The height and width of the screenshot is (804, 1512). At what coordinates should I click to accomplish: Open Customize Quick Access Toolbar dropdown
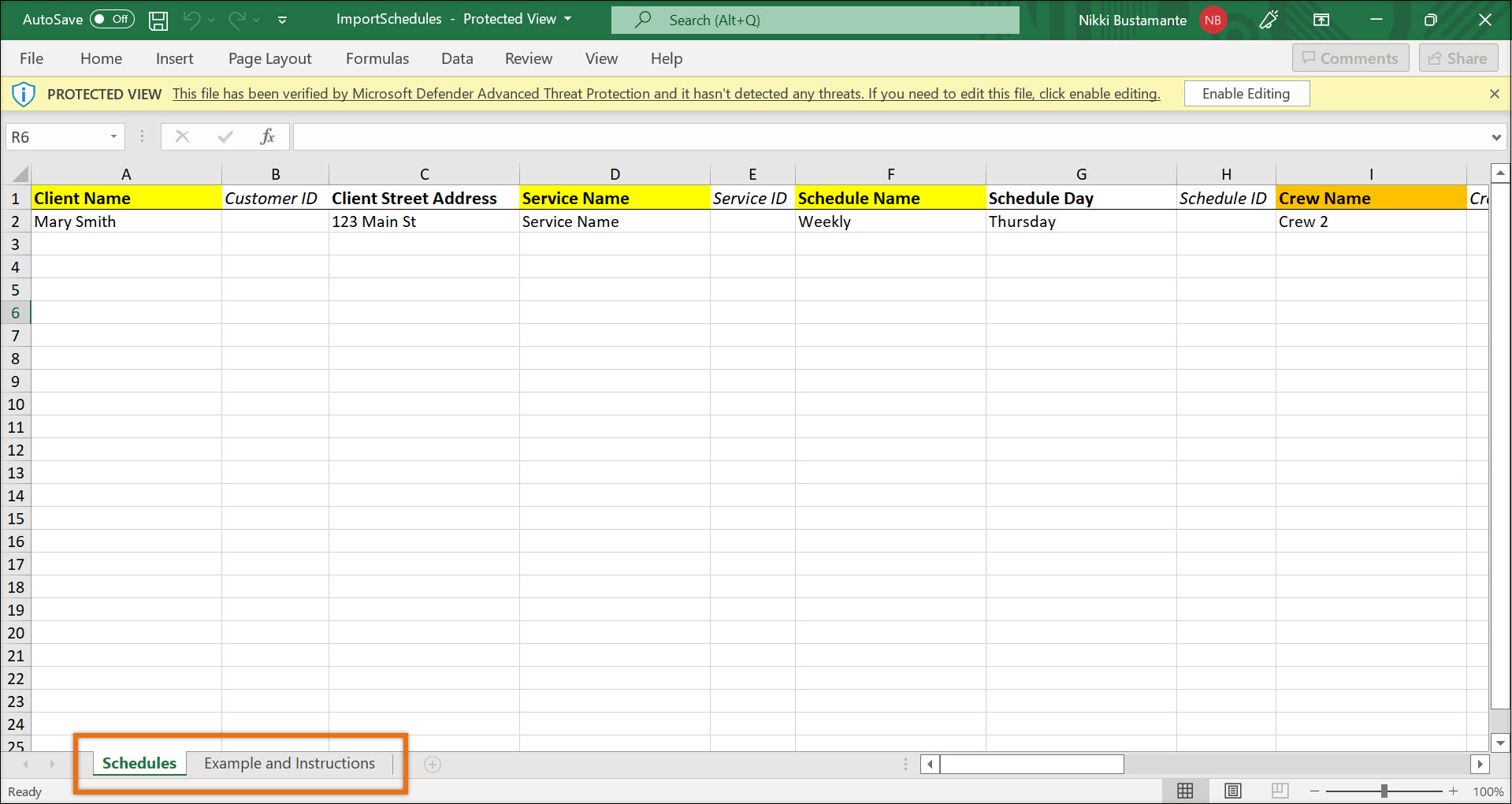click(282, 20)
